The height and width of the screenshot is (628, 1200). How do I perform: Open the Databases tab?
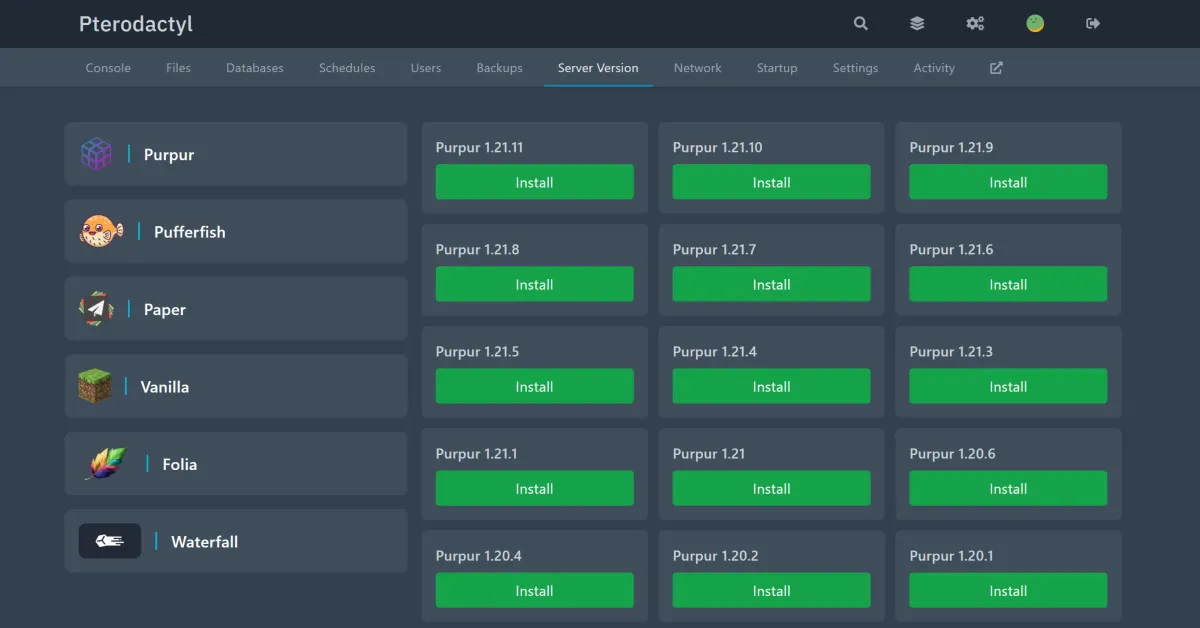[x=255, y=68]
